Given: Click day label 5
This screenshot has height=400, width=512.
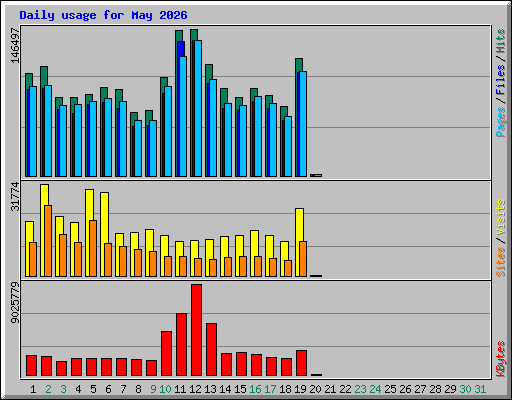Looking at the screenshot, I should click(93, 389).
